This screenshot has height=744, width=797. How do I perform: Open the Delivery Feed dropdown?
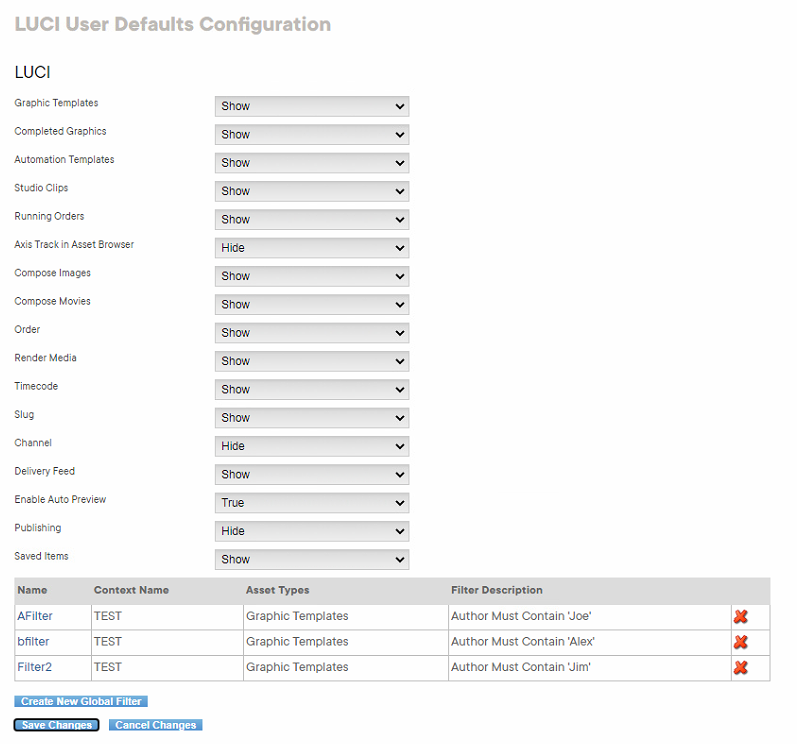[311, 474]
